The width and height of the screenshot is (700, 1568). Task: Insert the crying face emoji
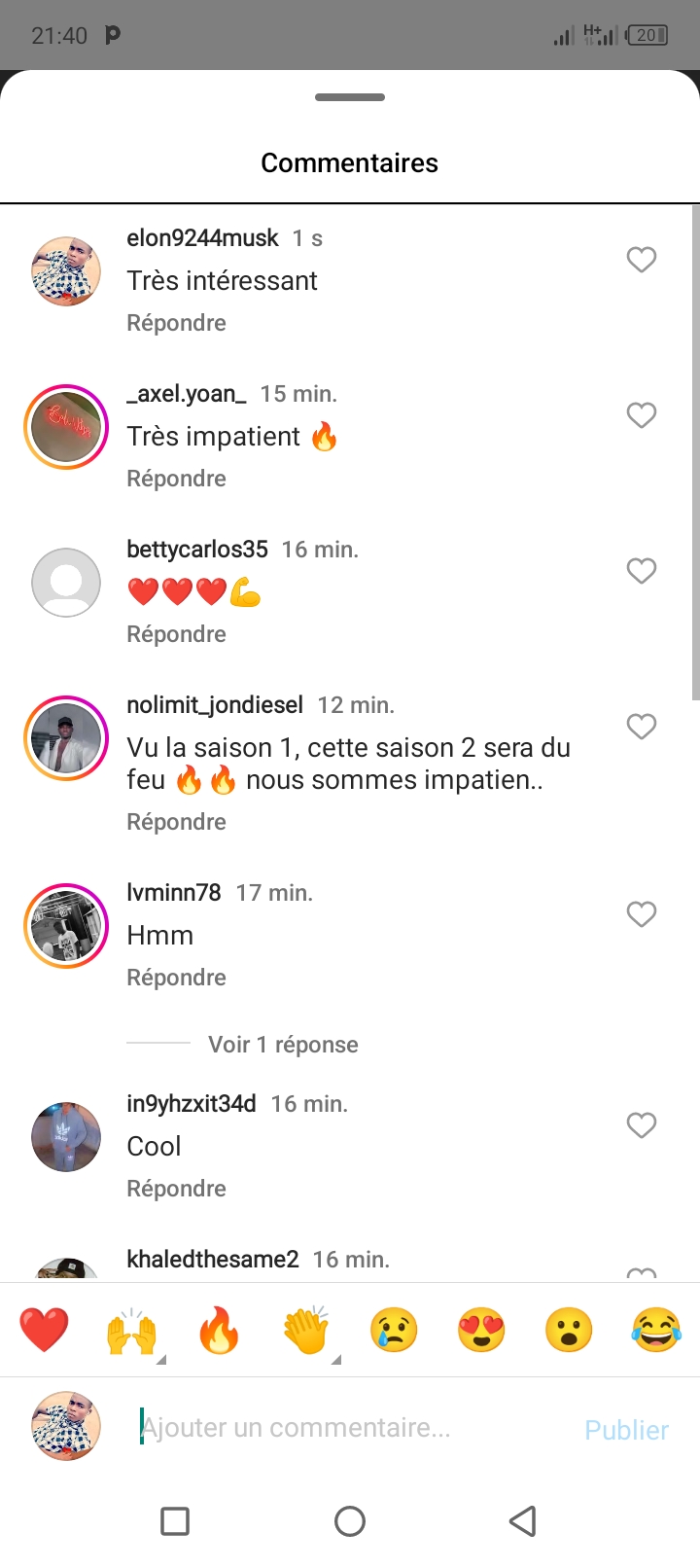(394, 1330)
